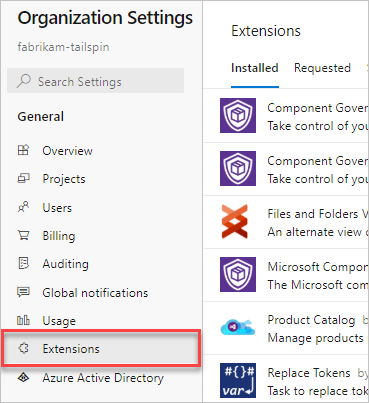Click the fabrikam-tailspin organization name
The image size is (369, 403).
point(63,47)
